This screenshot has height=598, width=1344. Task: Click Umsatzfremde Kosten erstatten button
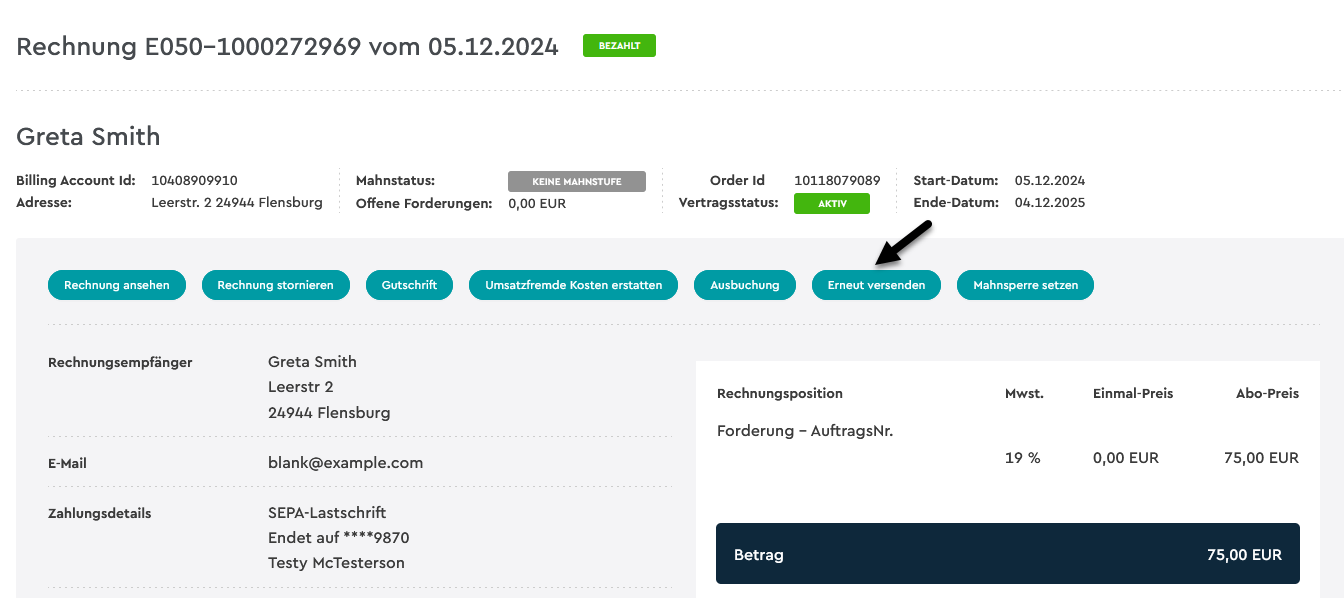574,285
